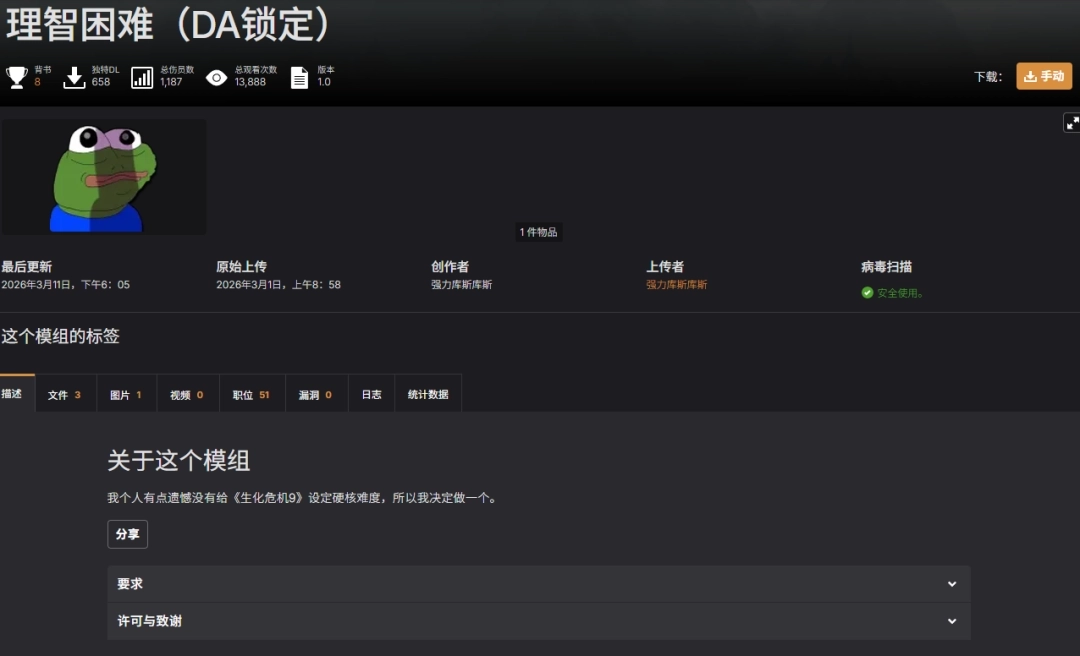Open the 图片 images tab
This screenshot has width=1080, height=656.
click(125, 395)
